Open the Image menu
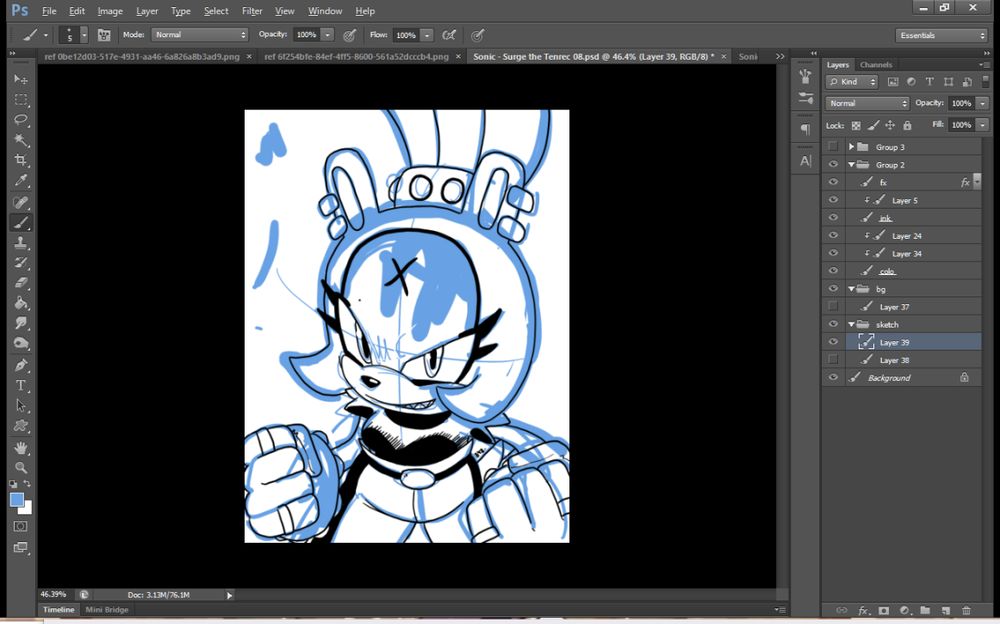The width and height of the screenshot is (1000, 624). coord(110,11)
